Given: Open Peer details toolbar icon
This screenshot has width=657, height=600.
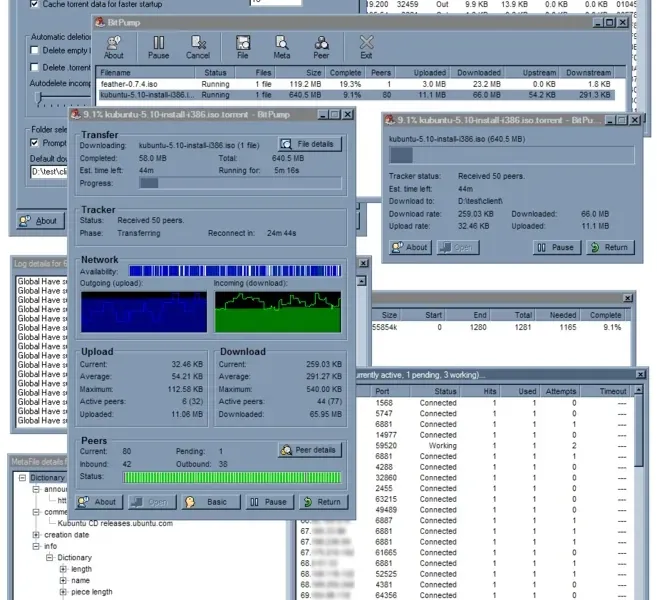Looking at the screenshot, I should point(321,47).
